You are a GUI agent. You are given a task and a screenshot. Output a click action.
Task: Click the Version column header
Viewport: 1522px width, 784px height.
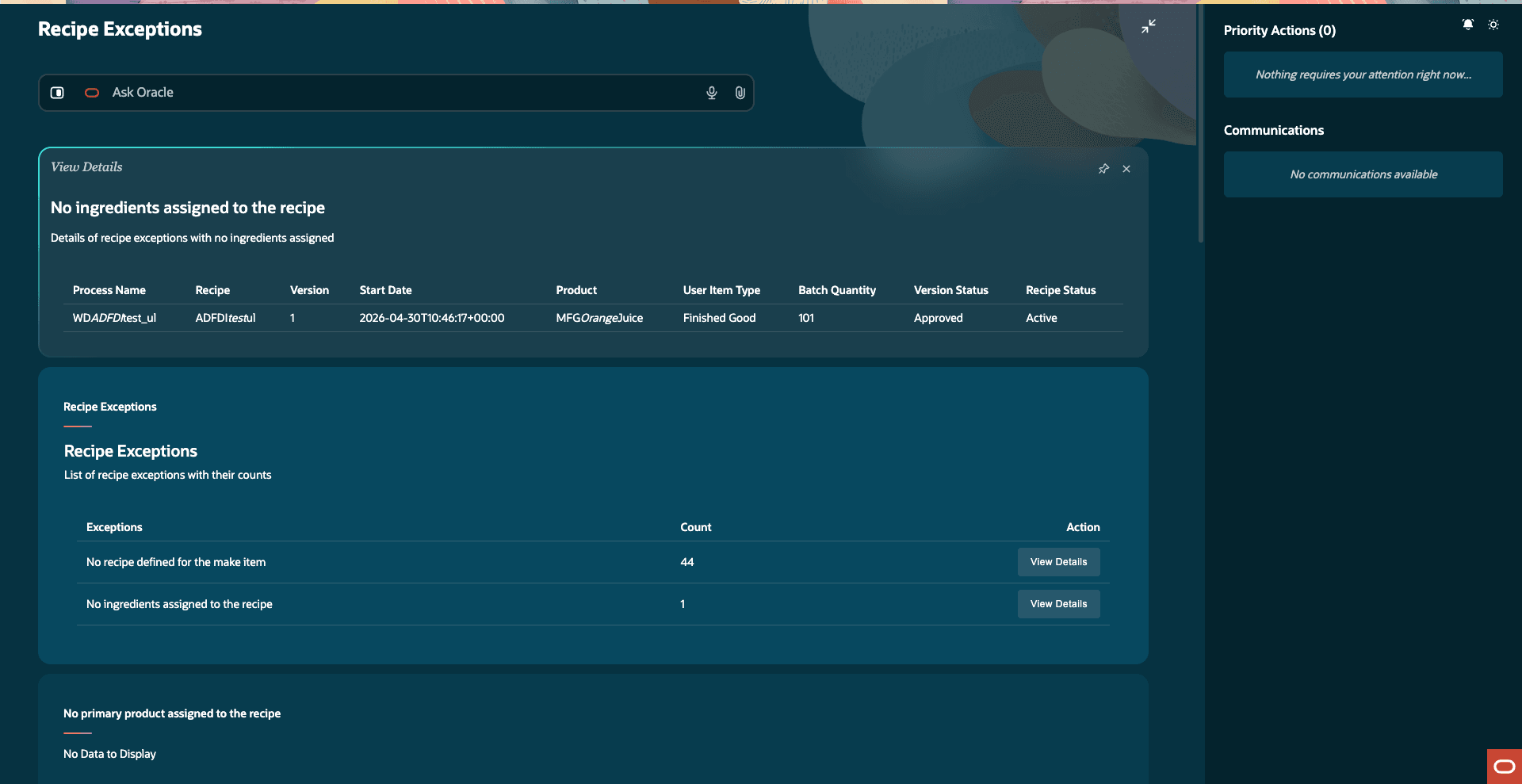coord(309,290)
